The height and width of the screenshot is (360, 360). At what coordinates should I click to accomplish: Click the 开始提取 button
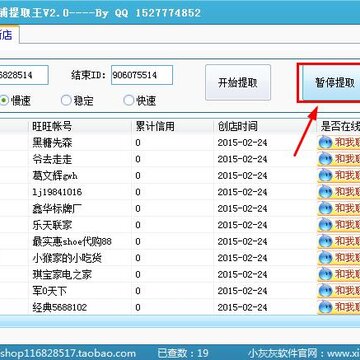click(x=238, y=83)
